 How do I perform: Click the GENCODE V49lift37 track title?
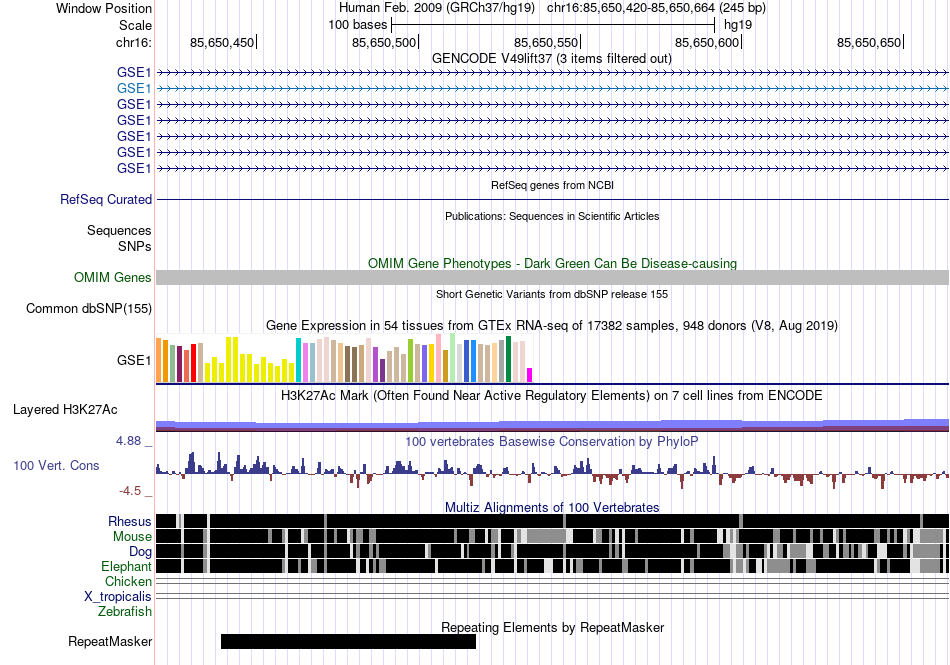point(551,59)
